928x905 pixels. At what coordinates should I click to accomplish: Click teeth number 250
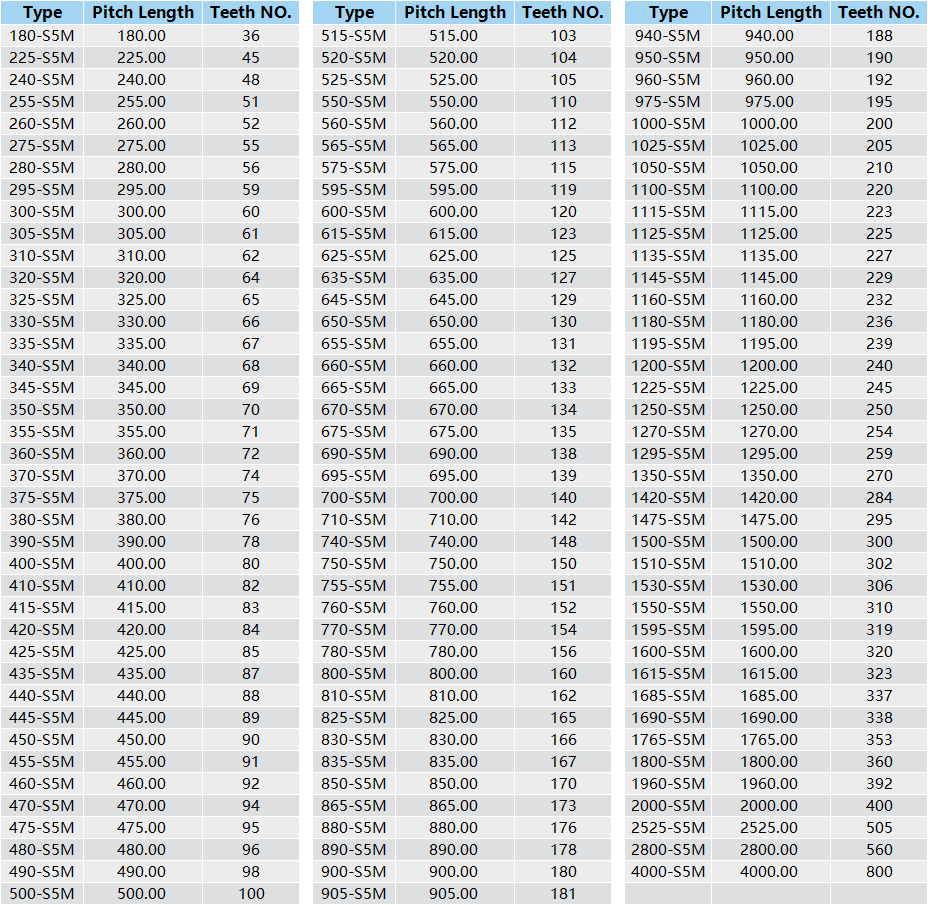point(879,410)
